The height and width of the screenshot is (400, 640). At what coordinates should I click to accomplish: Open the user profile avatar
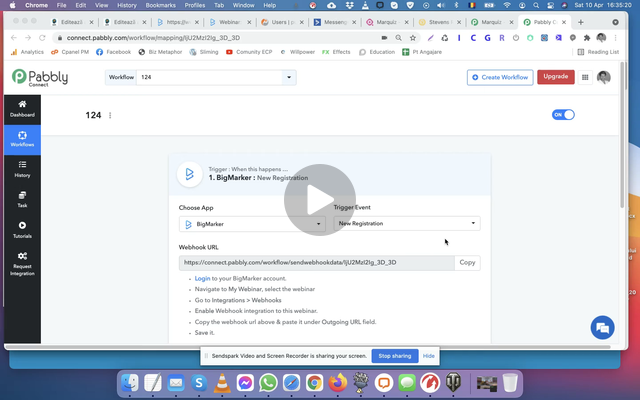(603, 77)
